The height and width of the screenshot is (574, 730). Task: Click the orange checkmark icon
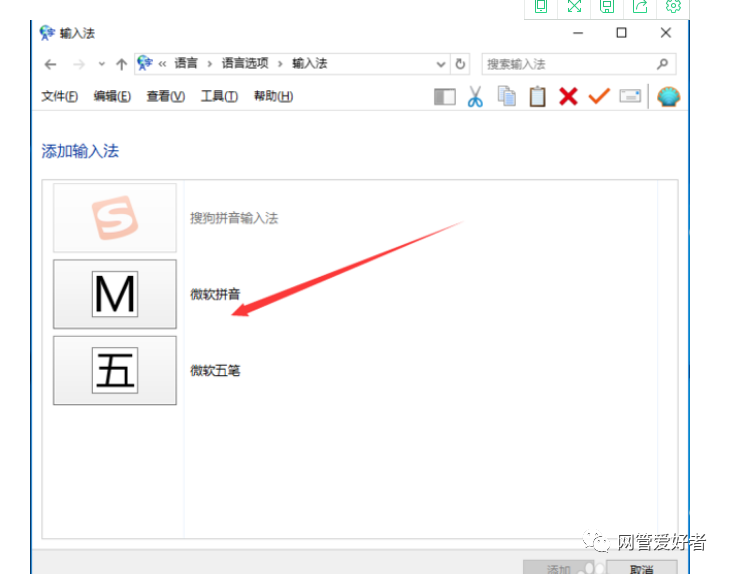pyautogui.click(x=599, y=96)
